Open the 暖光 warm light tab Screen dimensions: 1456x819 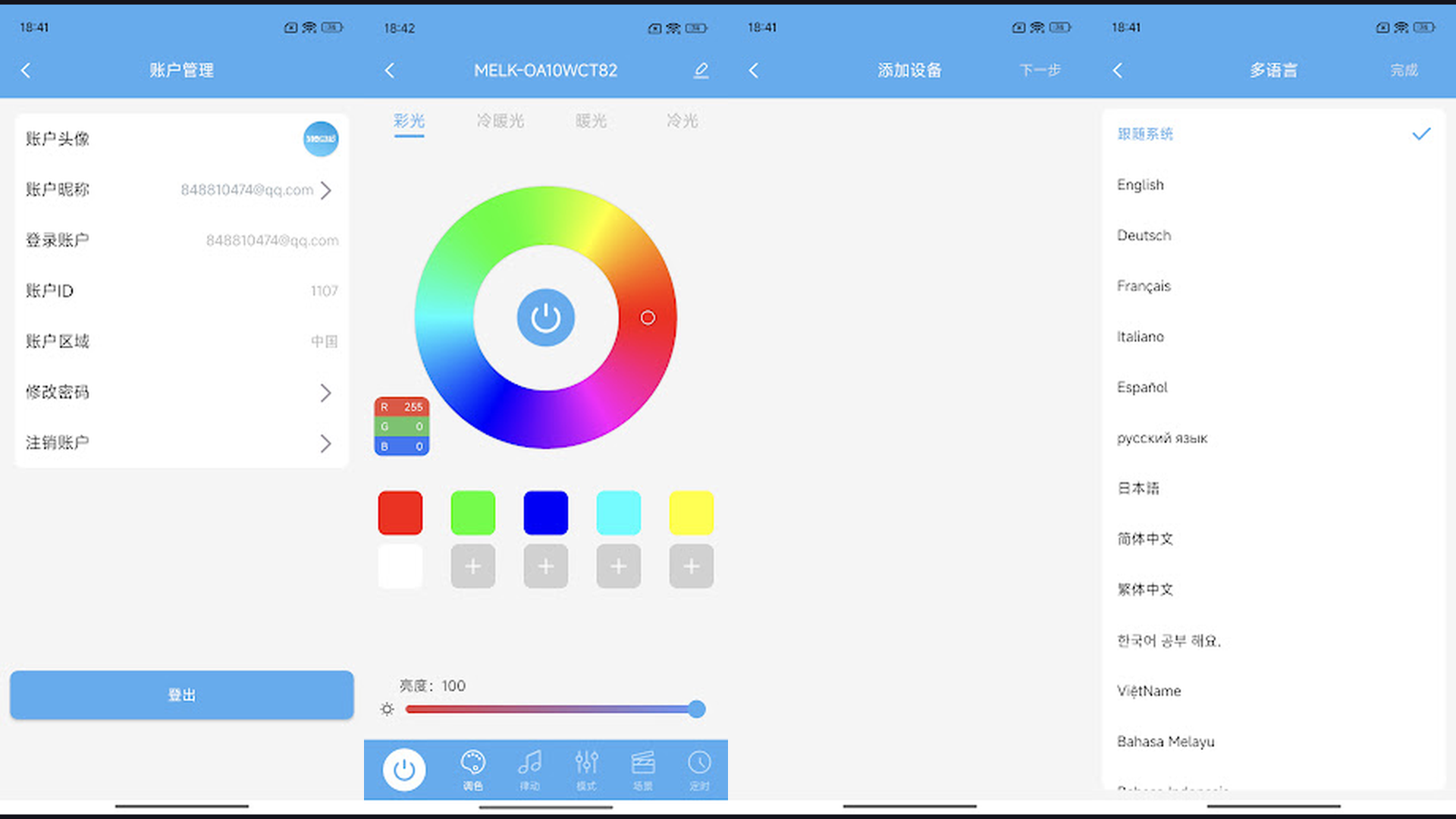click(591, 121)
